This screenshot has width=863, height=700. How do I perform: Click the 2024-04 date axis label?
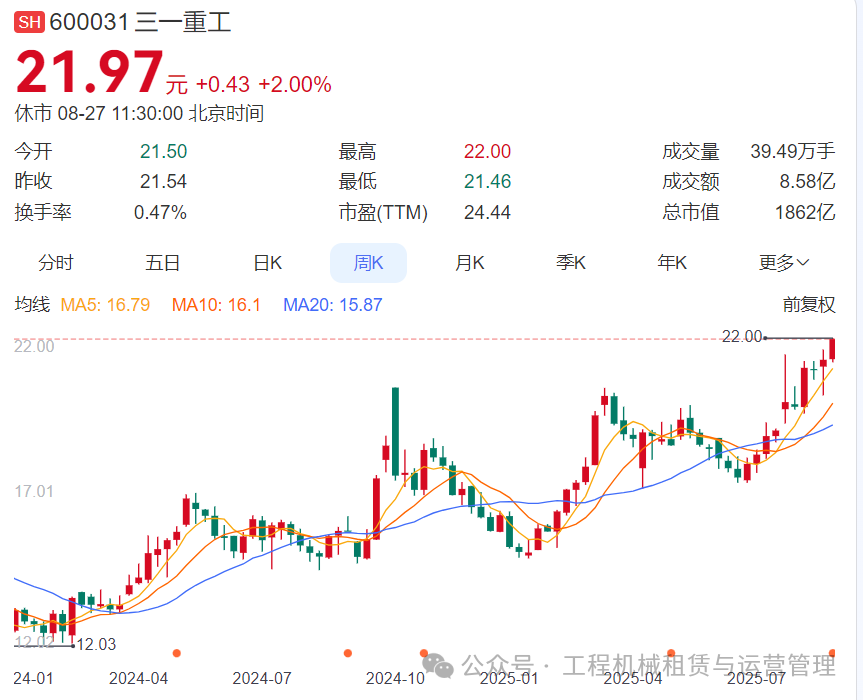point(138,678)
